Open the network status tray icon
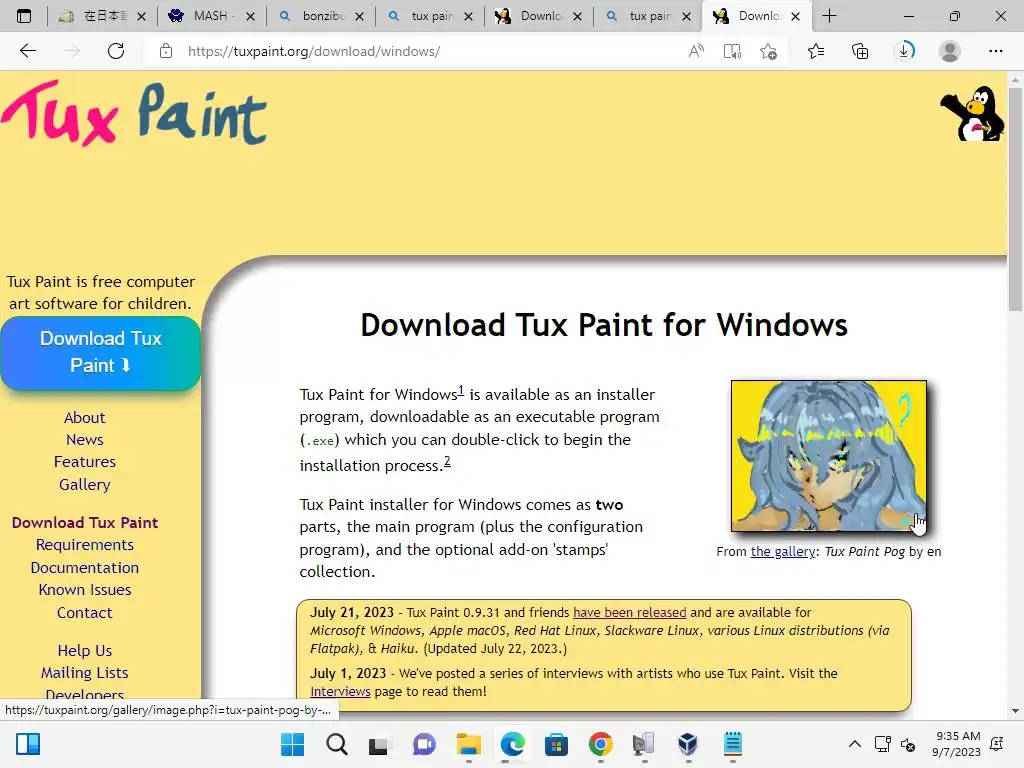Viewport: 1024px width, 768px height. tap(883, 744)
